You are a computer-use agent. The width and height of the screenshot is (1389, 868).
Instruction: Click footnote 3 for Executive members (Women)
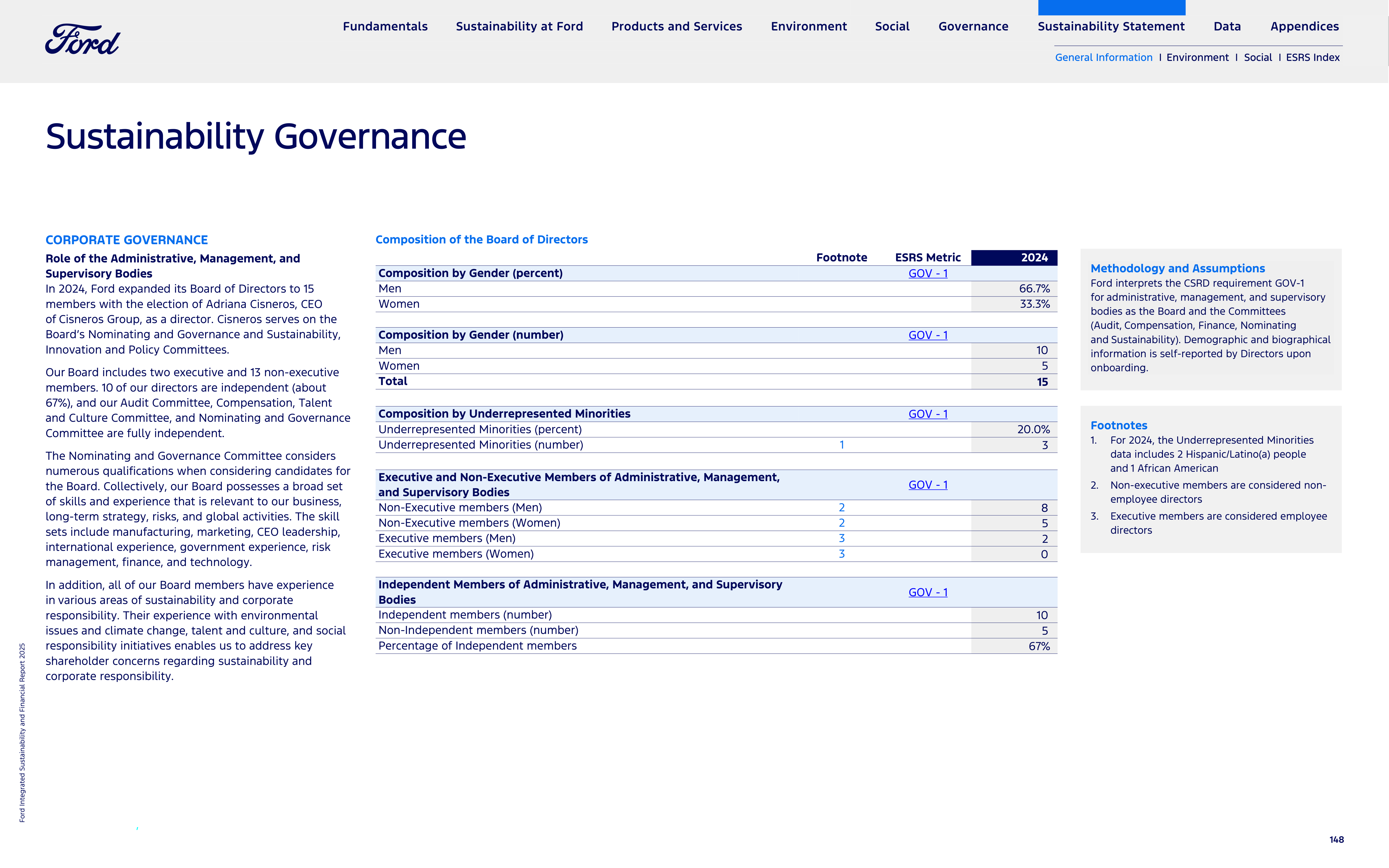click(842, 554)
